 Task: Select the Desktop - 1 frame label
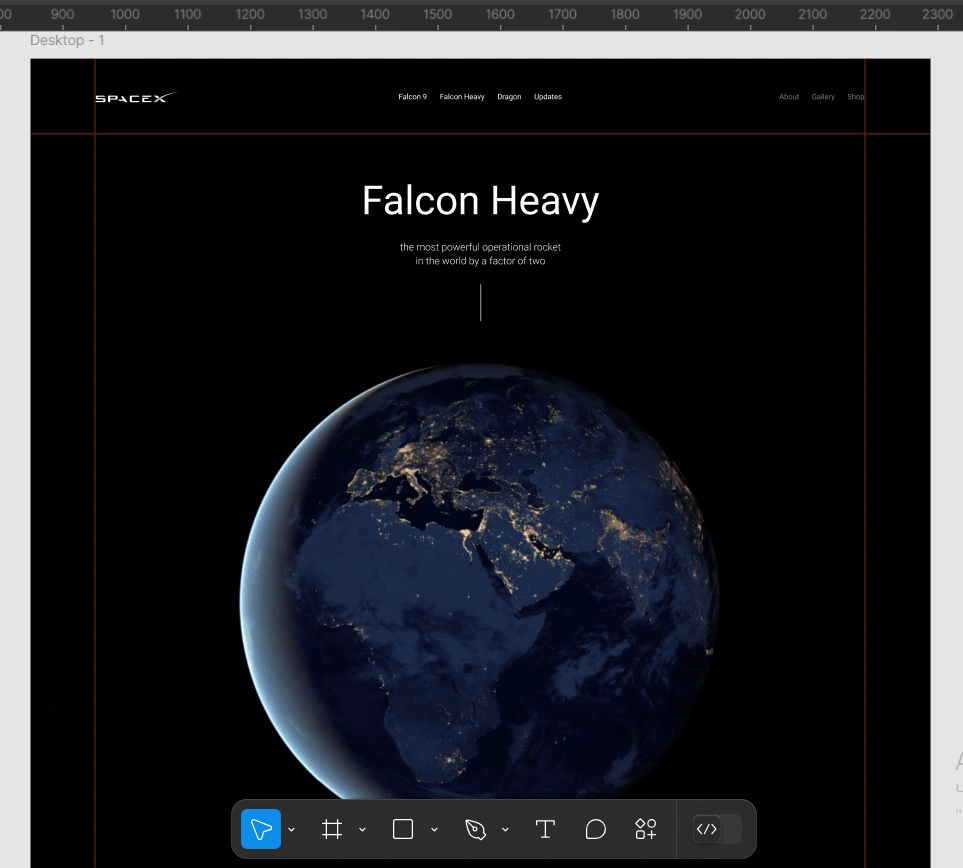point(67,41)
